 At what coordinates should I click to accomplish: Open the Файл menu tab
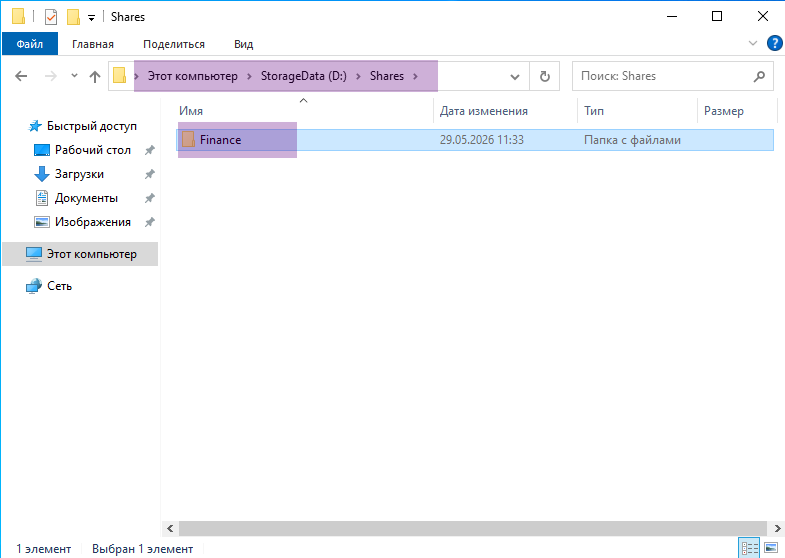[x=30, y=44]
